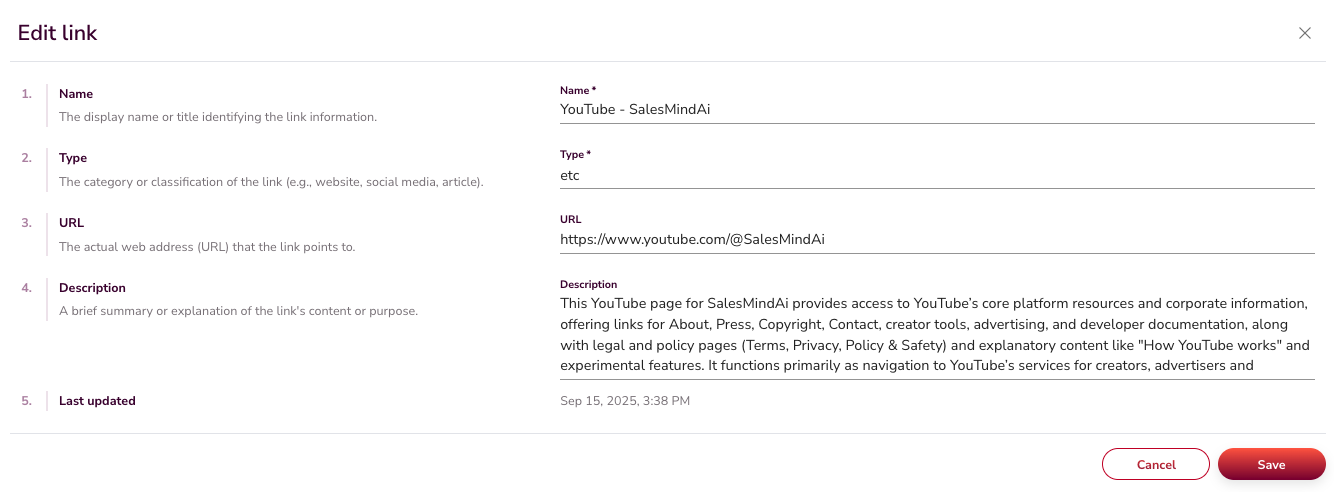The width and height of the screenshot is (1334, 492).
Task: Click the helper text about the actual web address
Action: tap(207, 247)
